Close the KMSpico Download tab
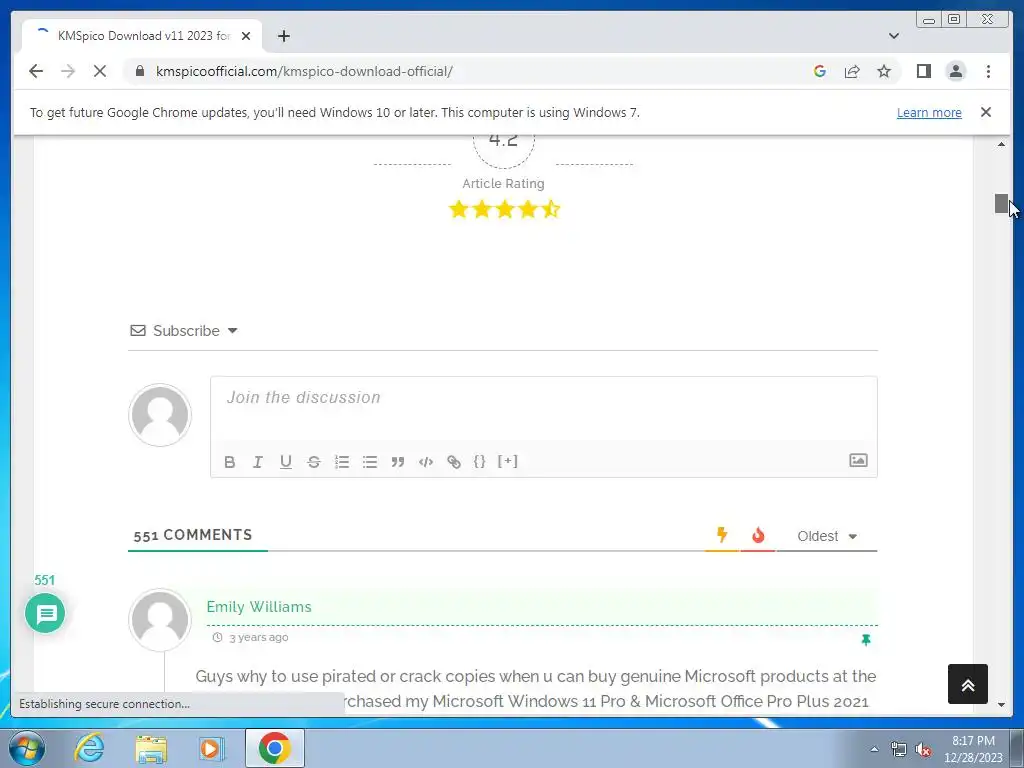1024x768 pixels. click(246, 36)
